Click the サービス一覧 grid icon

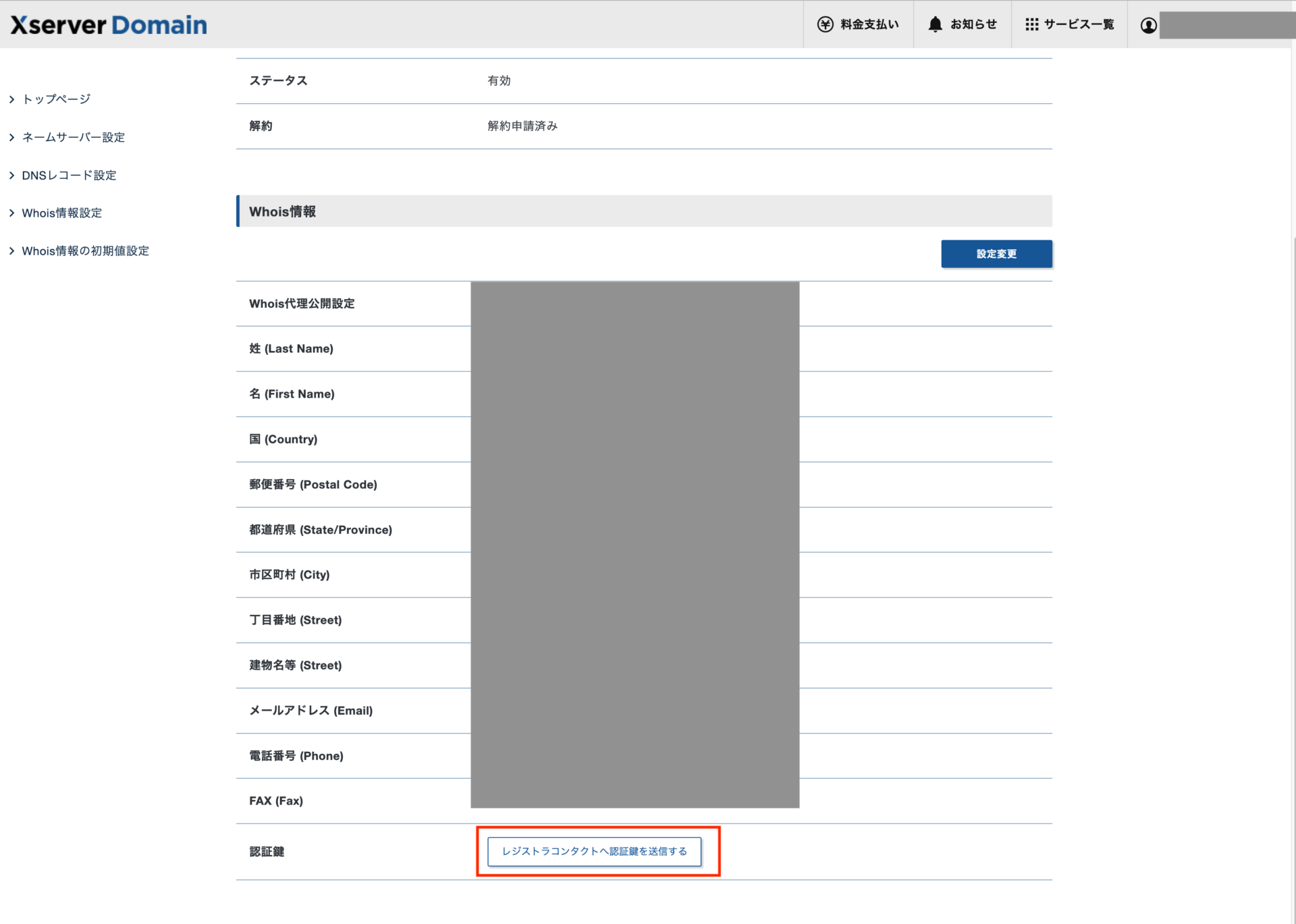tap(1032, 24)
